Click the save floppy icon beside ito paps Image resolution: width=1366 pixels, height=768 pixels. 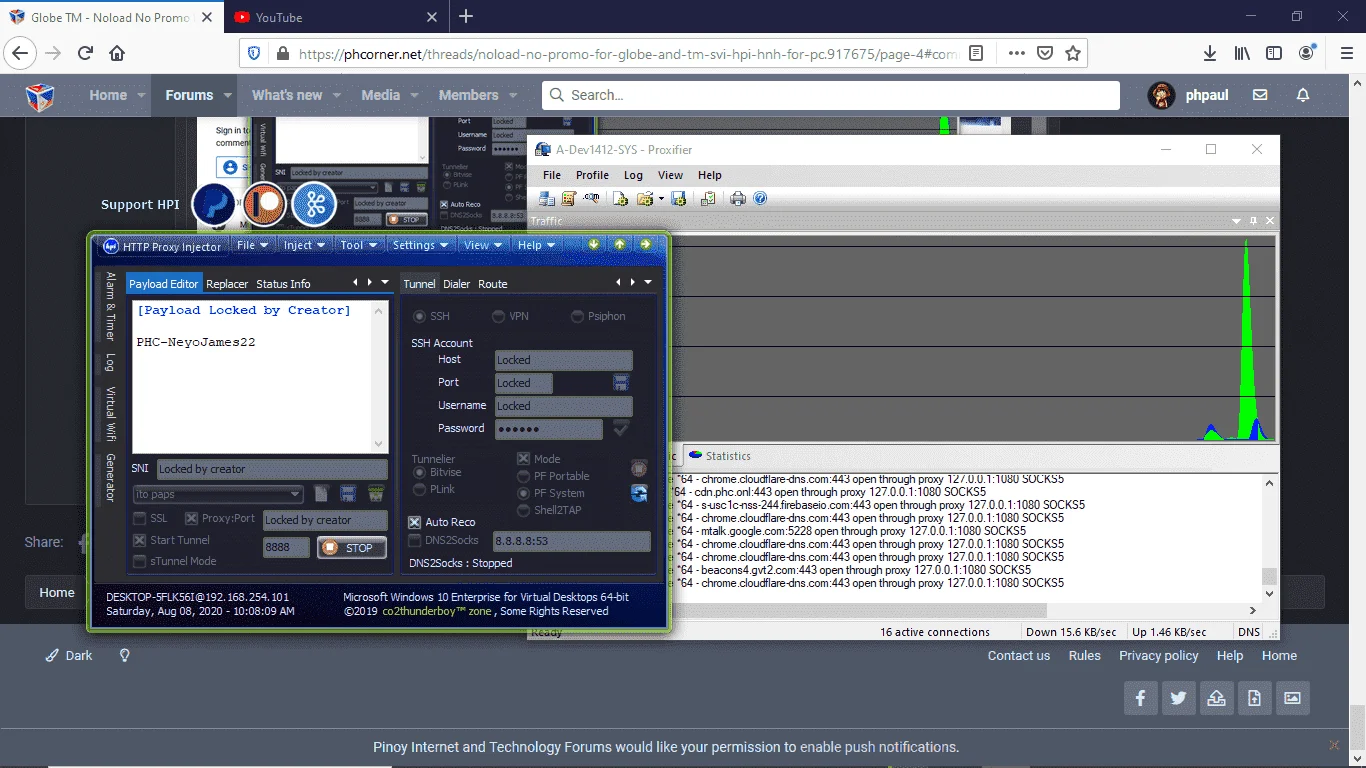click(348, 493)
